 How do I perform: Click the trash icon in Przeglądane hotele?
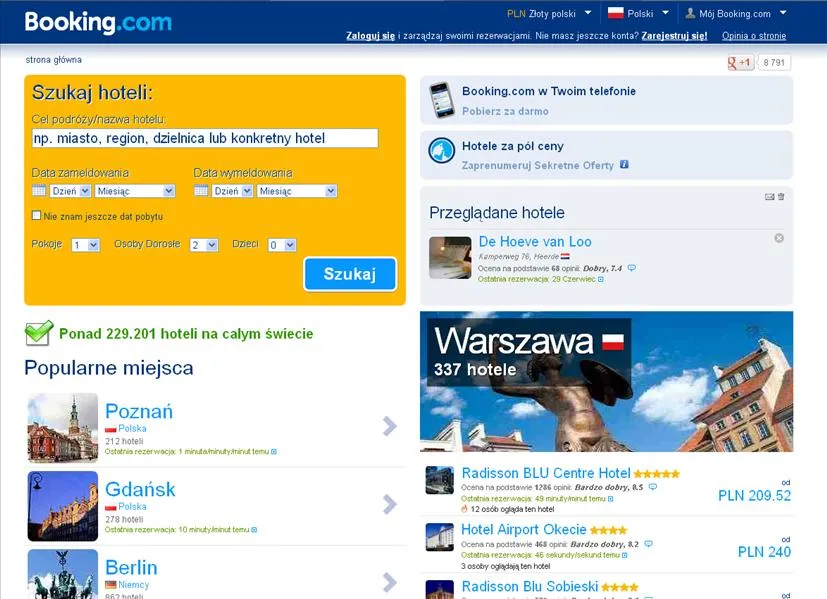tap(781, 197)
